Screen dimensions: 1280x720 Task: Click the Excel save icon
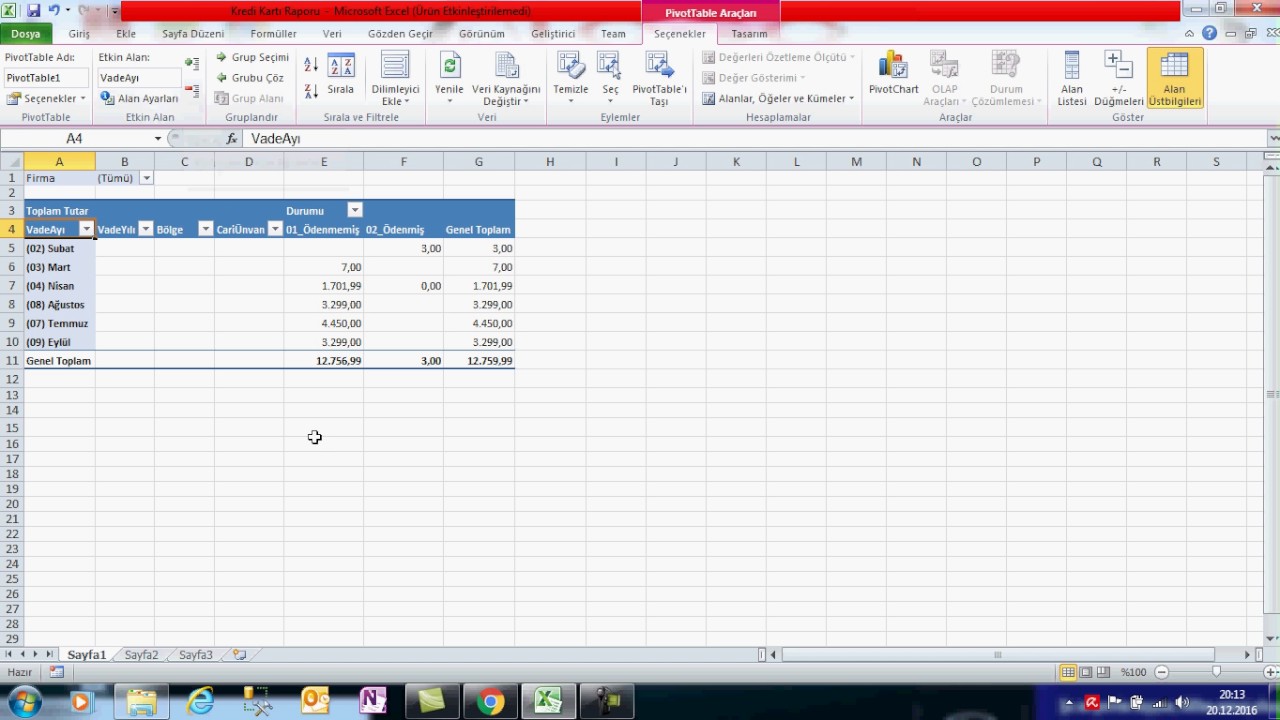(34, 11)
